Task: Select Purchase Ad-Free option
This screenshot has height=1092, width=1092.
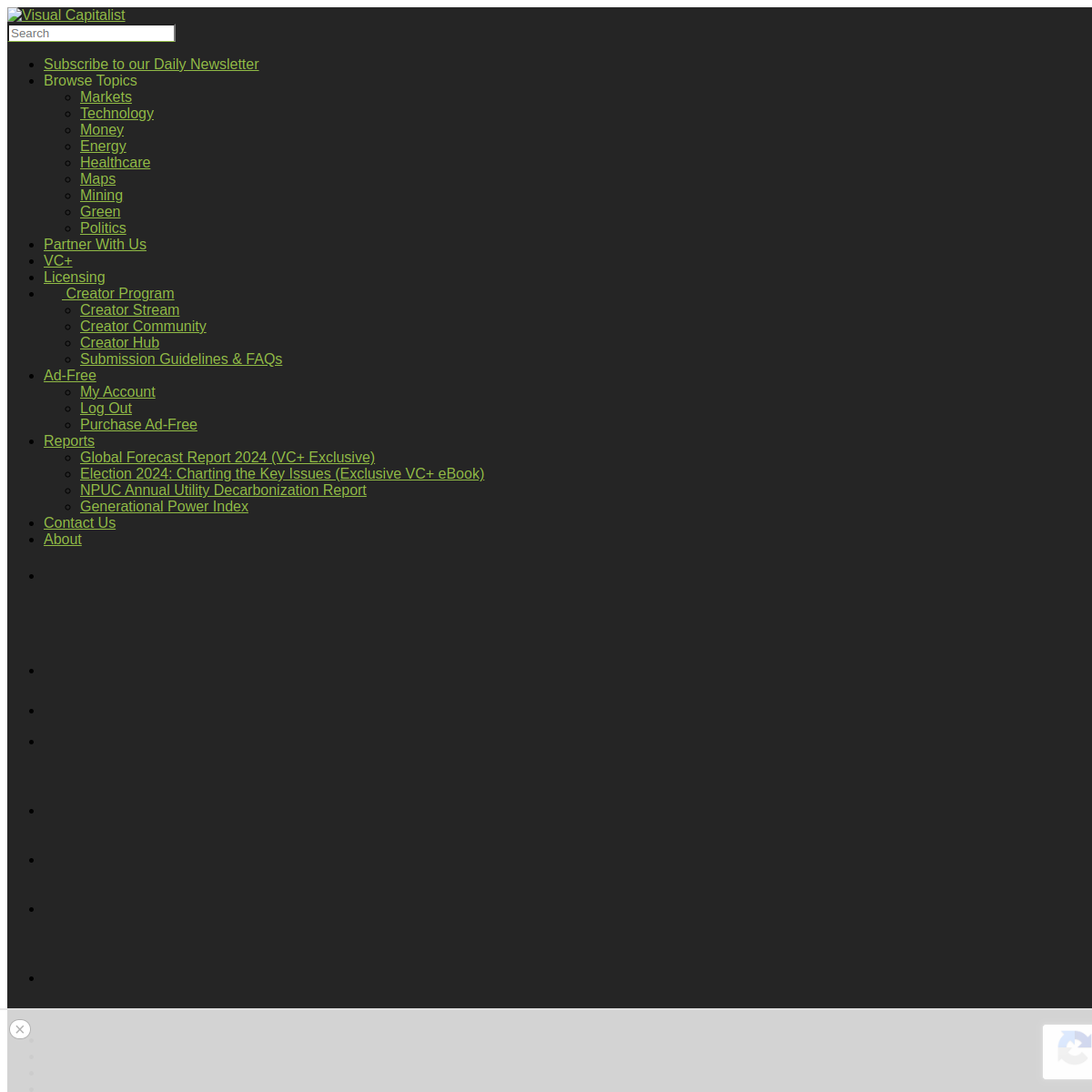Action: click(x=138, y=425)
